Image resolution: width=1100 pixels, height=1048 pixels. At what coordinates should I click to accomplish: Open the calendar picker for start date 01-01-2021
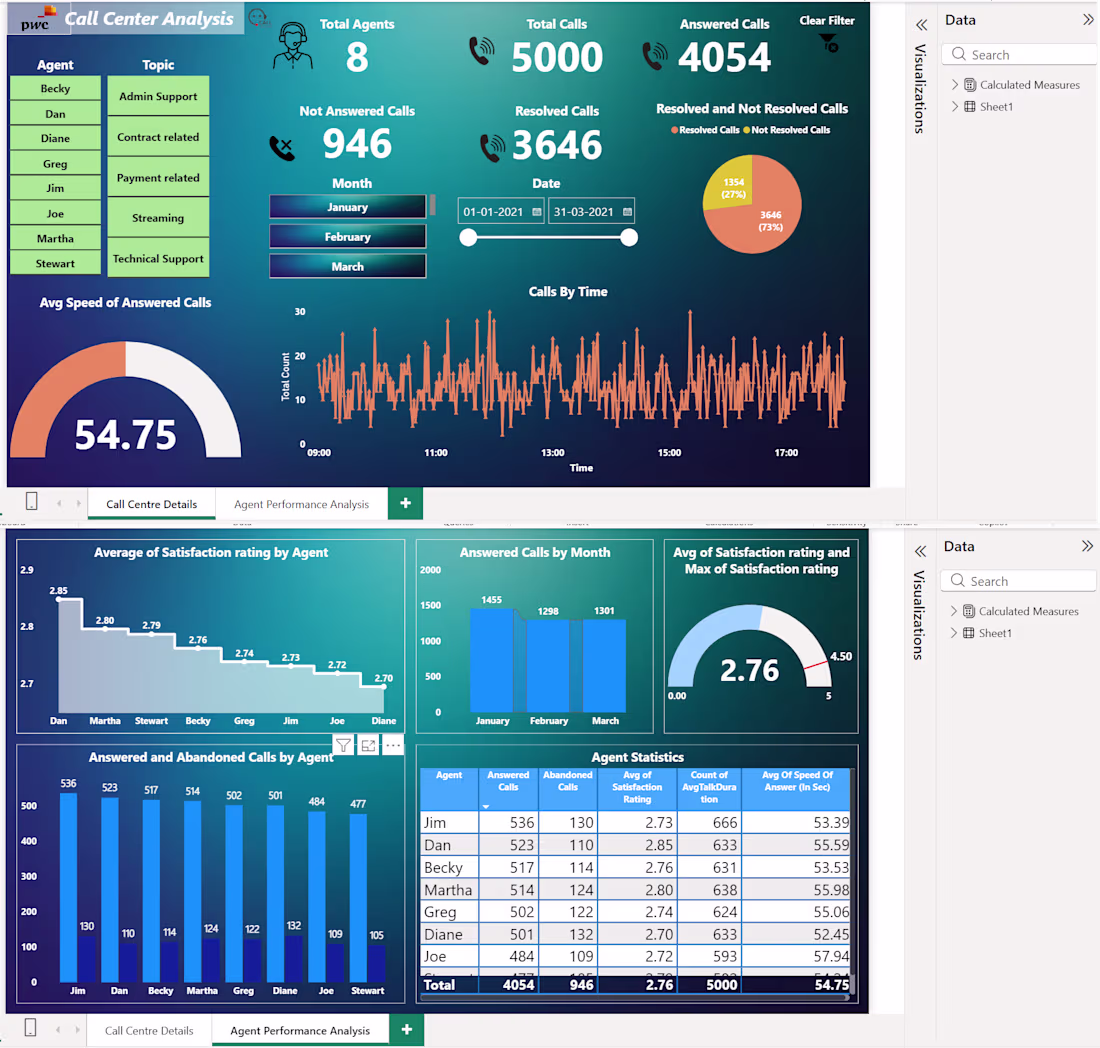[x=537, y=212]
